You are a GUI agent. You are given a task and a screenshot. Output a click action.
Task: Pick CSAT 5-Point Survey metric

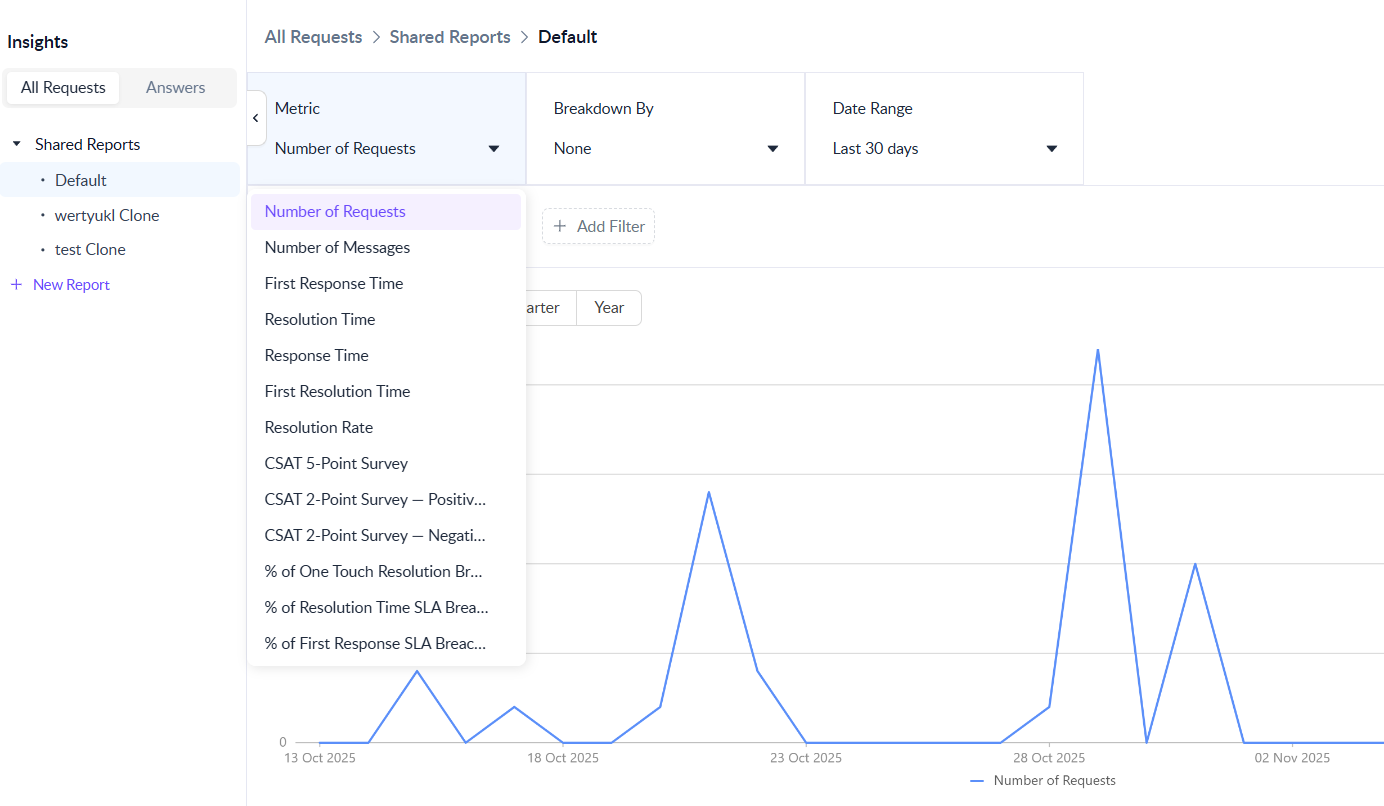336,464
